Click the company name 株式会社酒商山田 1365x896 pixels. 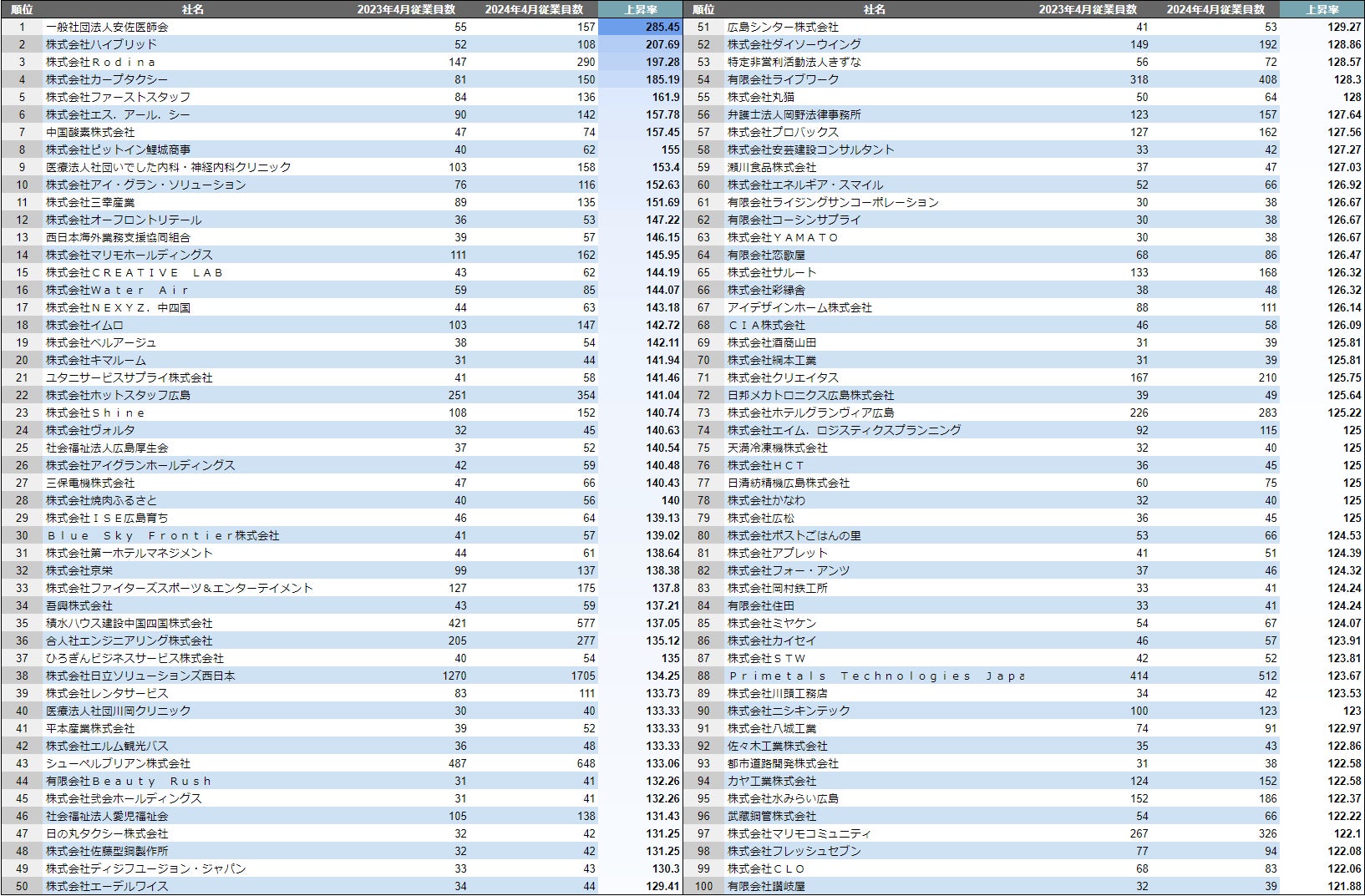coord(772,342)
